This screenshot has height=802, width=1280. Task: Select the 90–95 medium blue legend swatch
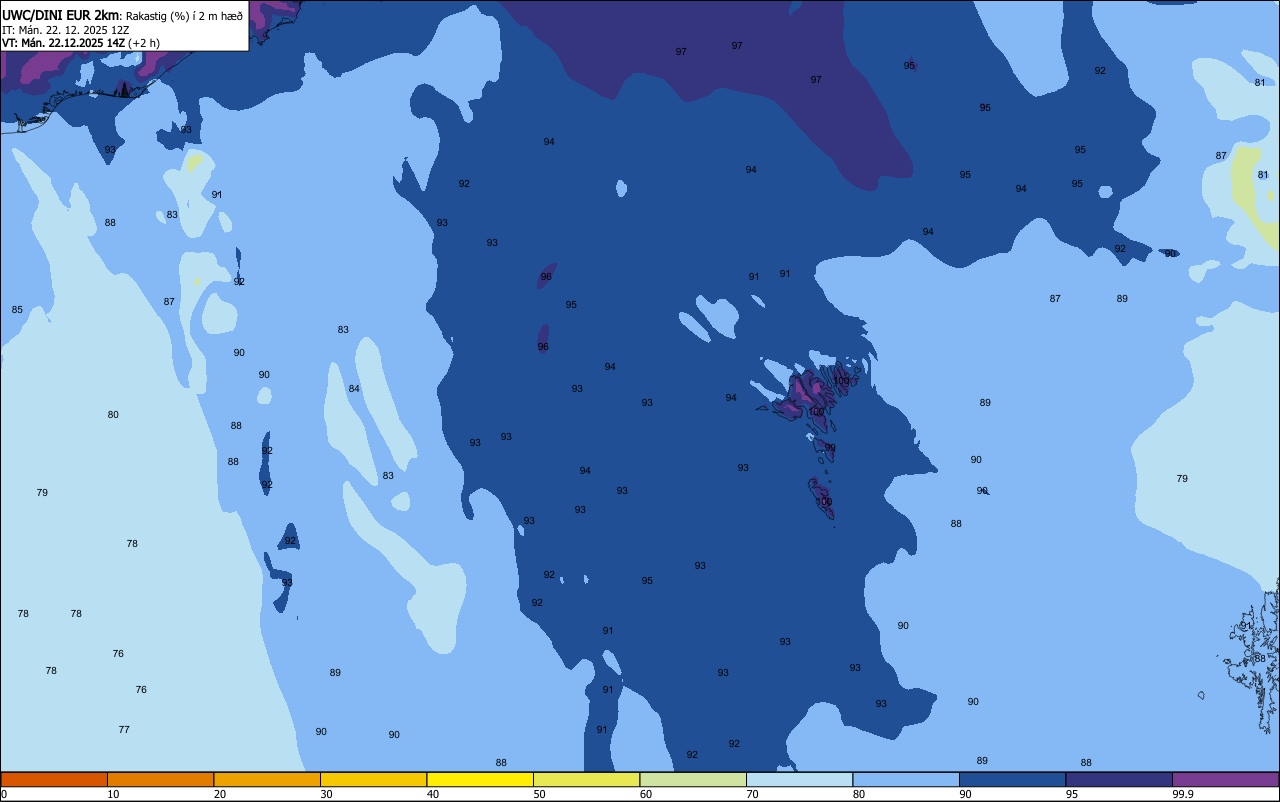click(x=1012, y=779)
